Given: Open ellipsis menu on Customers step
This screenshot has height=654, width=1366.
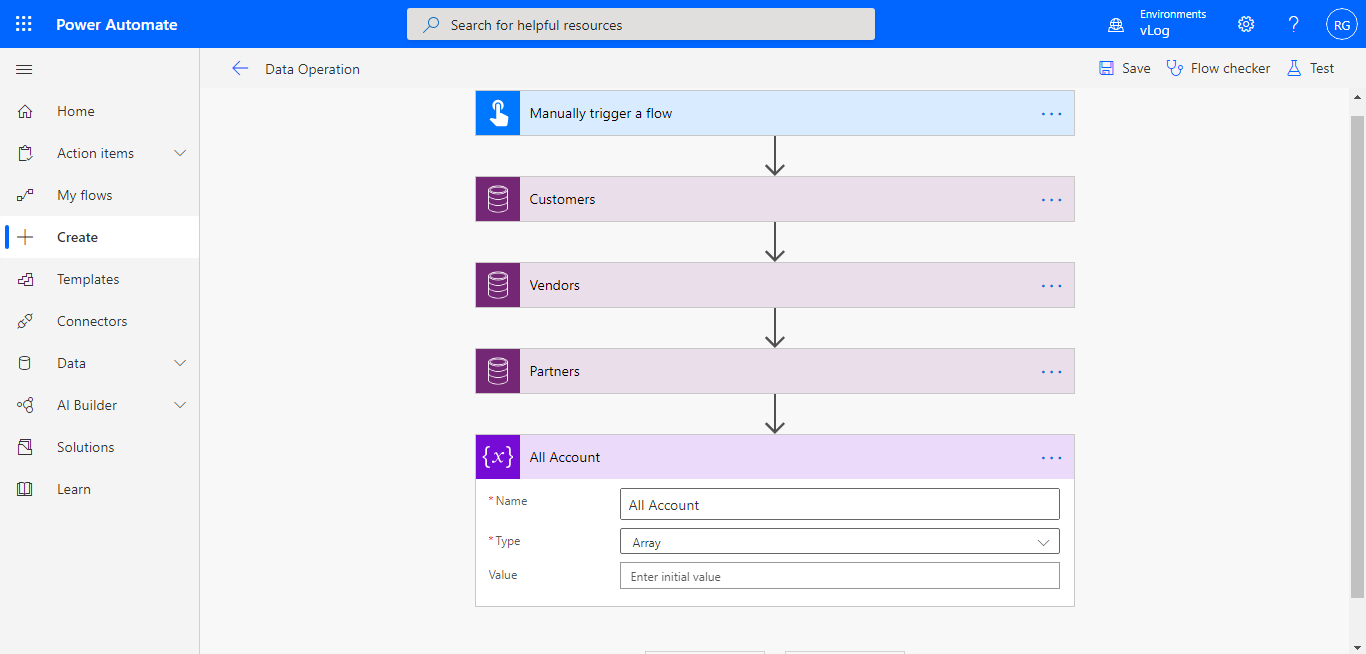Looking at the screenshot, I should [1051, 200].
